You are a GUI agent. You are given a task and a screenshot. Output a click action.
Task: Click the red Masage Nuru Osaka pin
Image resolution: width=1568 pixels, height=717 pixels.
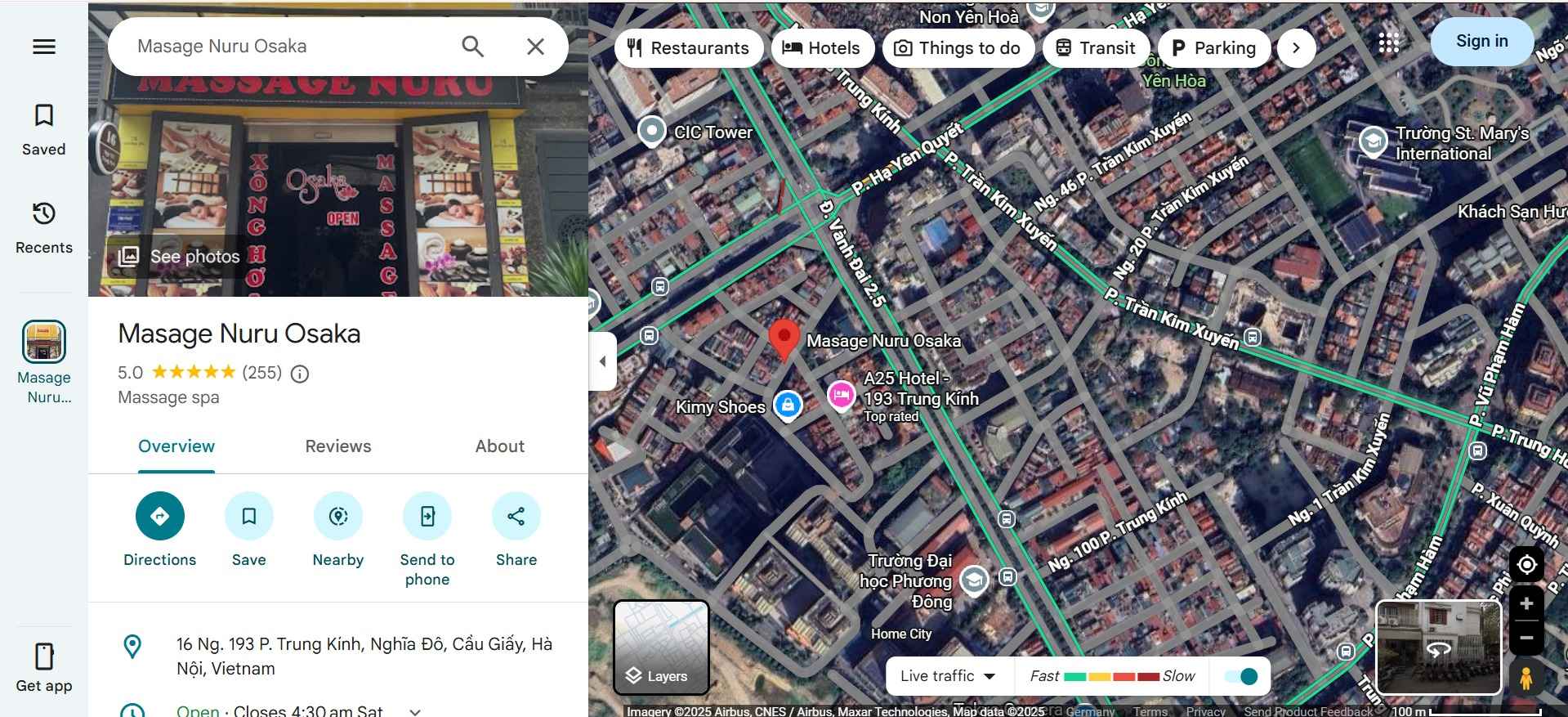click(784, 340)
